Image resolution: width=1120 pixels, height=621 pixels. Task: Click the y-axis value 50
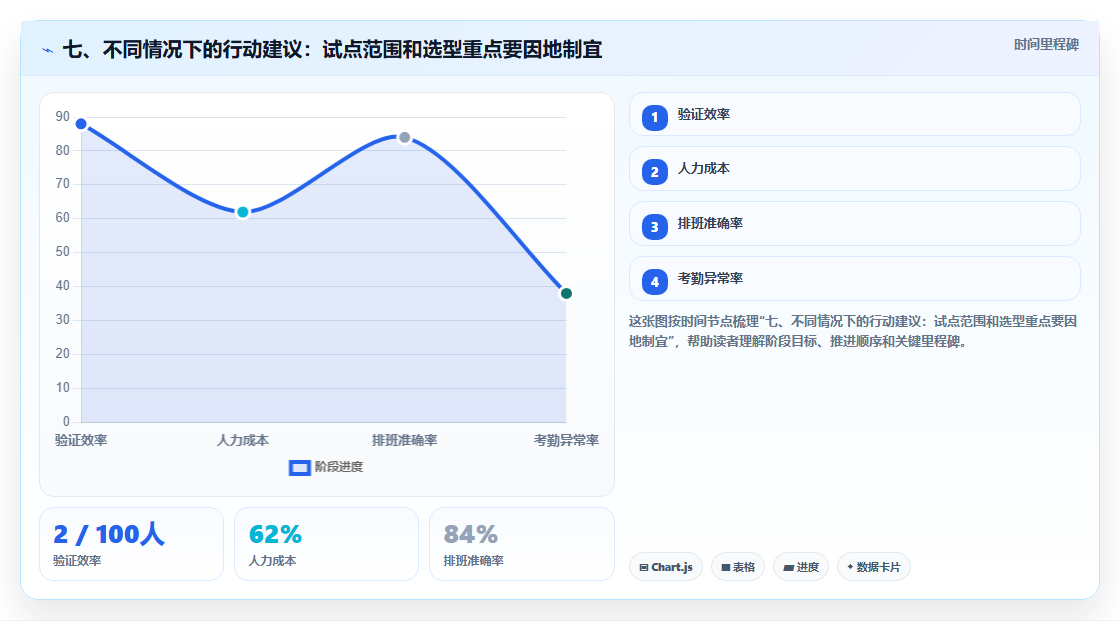tap(63, 252)
